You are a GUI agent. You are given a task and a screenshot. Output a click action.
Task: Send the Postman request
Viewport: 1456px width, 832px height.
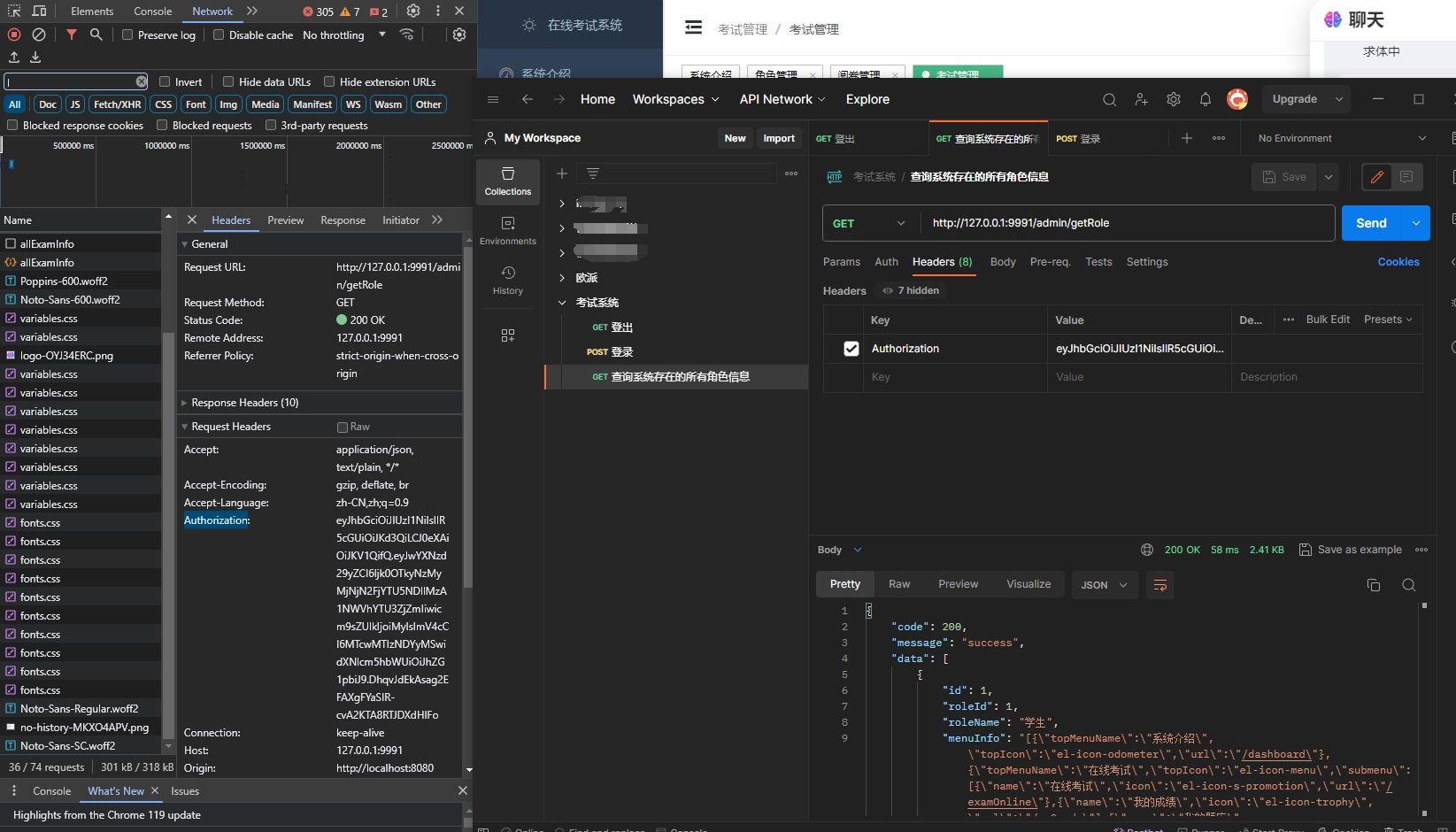pos(1371,223)
